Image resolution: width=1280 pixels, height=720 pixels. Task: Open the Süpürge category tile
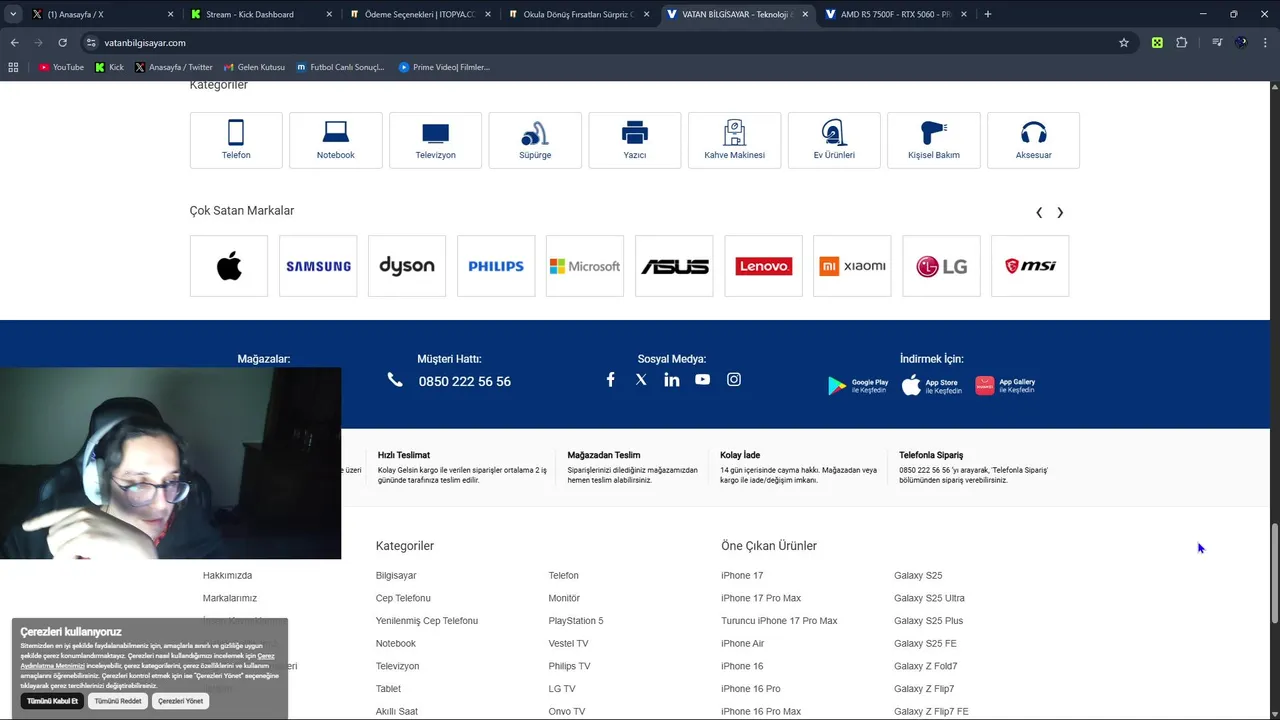click(535, 140)
